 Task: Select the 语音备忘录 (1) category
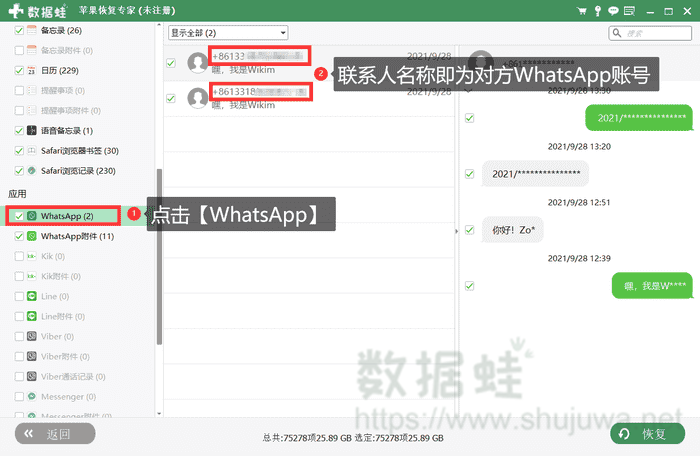[x=67, y=130]
